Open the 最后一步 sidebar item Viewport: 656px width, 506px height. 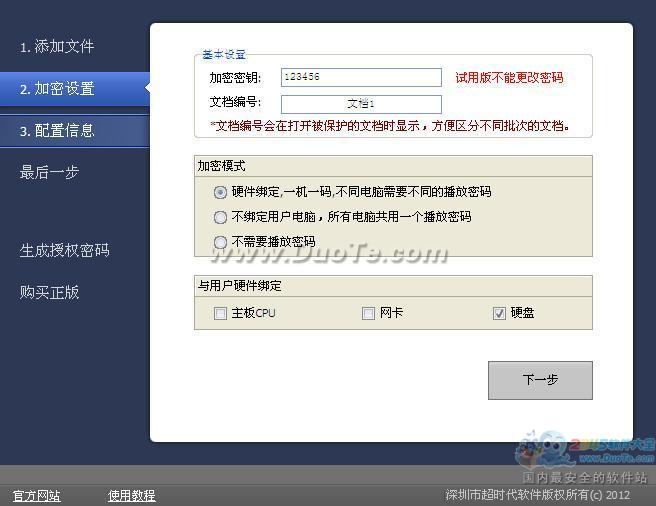(49, 172)
